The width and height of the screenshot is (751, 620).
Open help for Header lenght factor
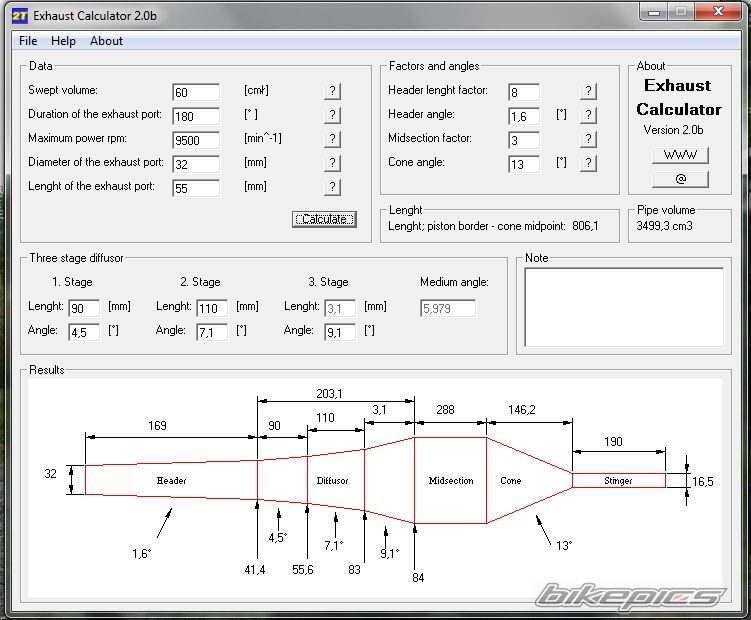(x=588, y=91)
